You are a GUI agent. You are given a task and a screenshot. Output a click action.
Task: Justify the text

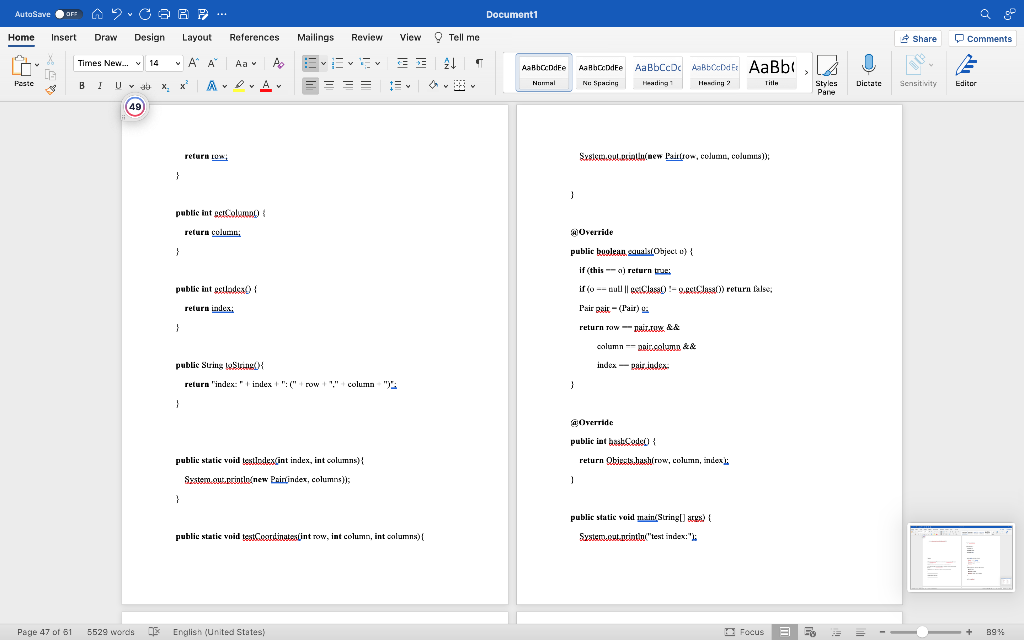366,86
